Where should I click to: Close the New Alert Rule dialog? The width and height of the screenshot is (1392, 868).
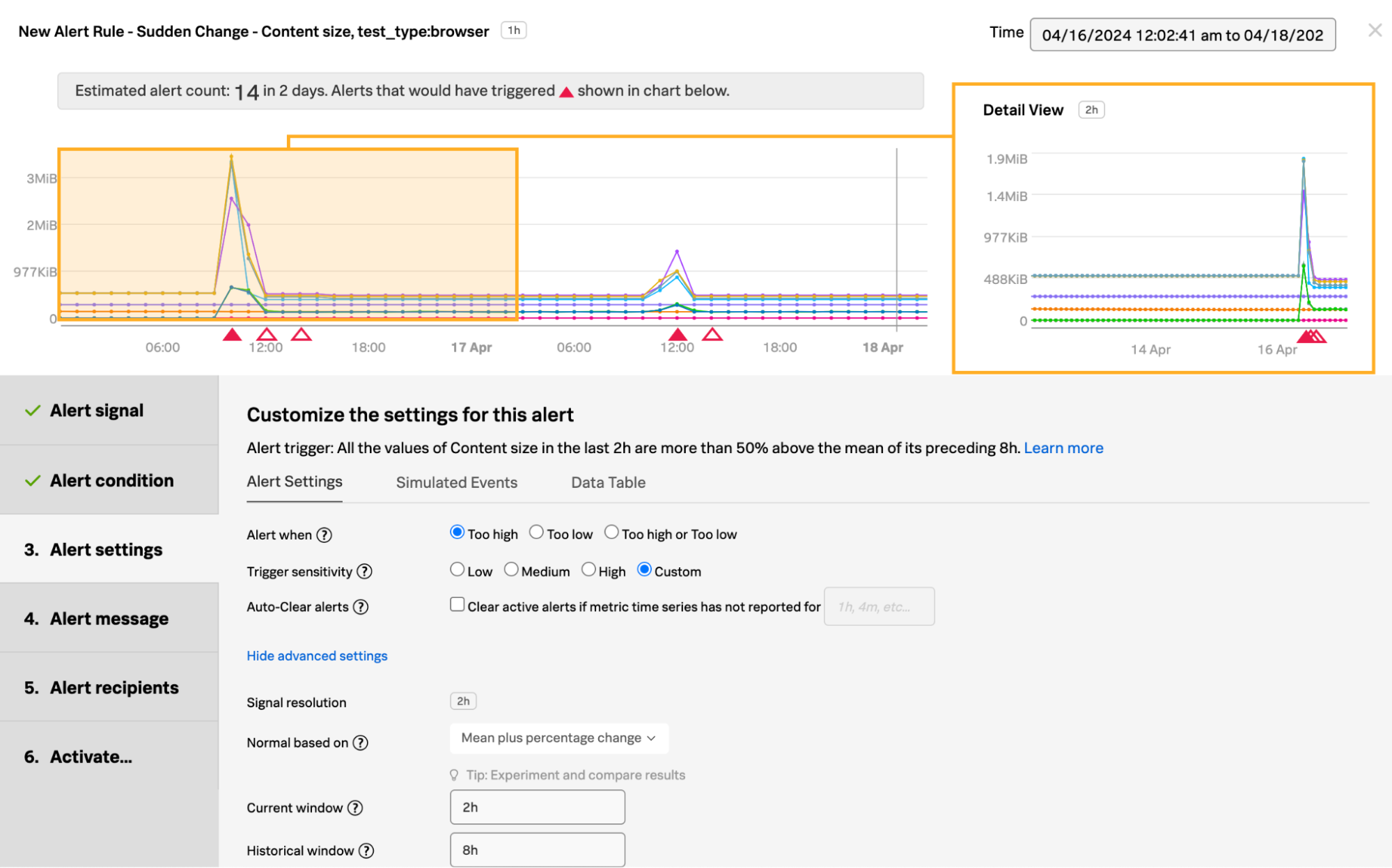tap(1374, 31)
